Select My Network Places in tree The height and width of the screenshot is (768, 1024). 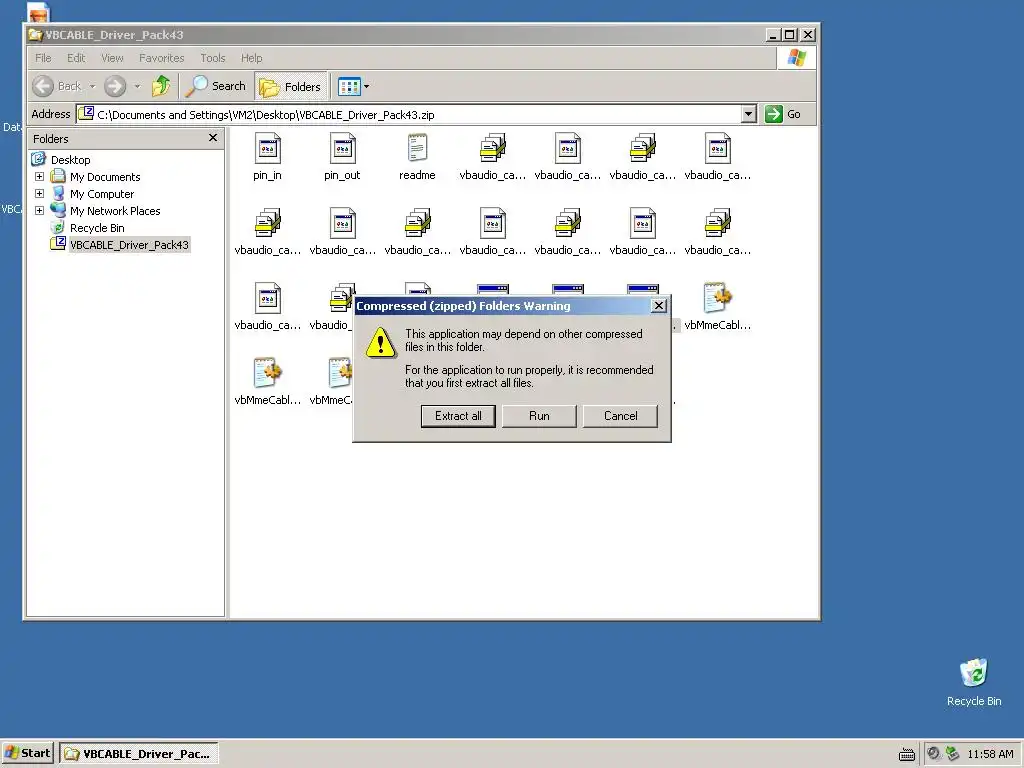click(115, 211)
